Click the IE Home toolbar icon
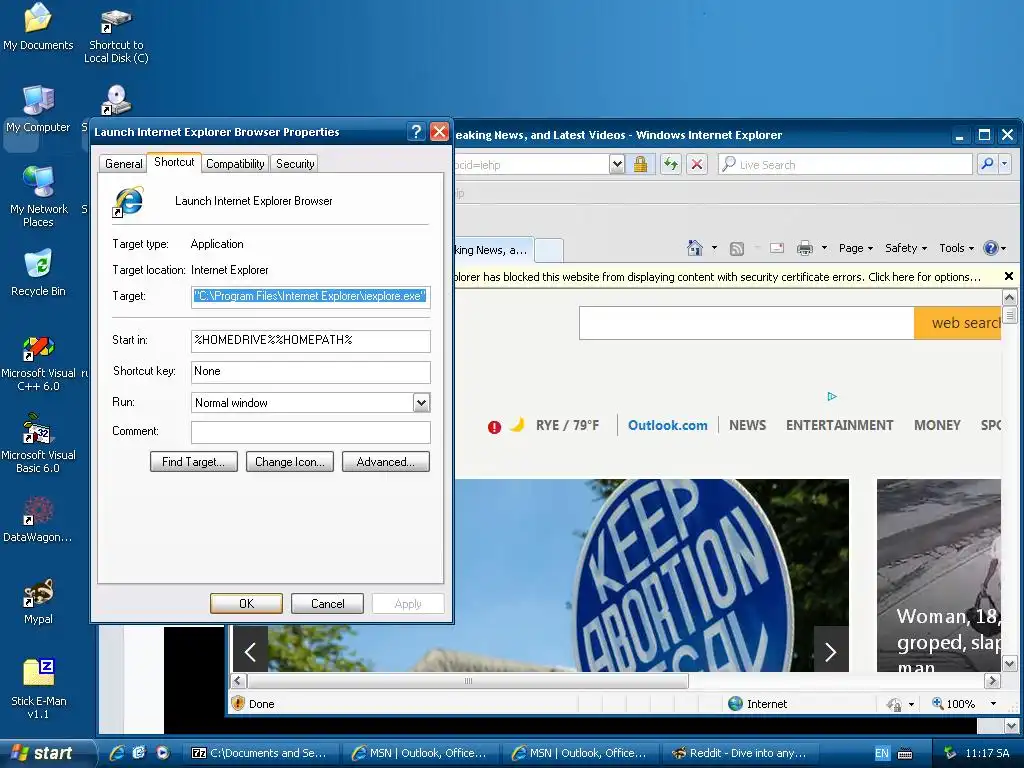 695,248
